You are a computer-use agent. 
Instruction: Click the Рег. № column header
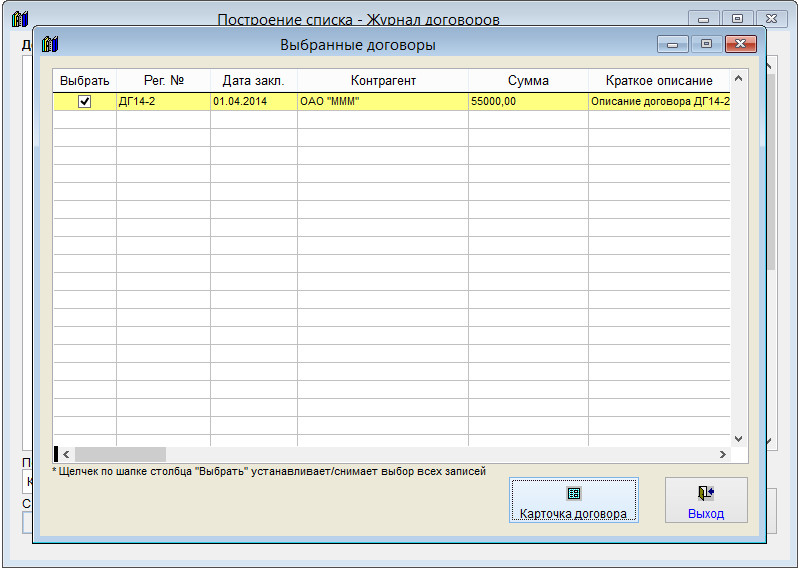[x=164, y=80]
